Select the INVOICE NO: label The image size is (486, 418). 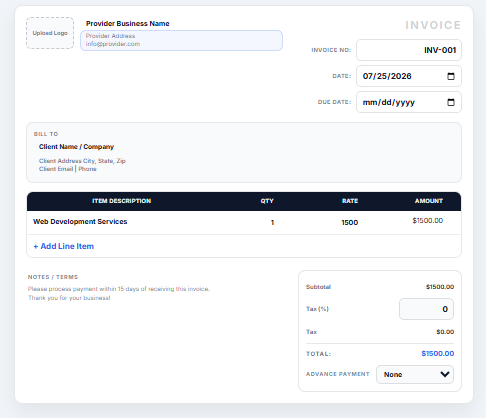click(331, 50)
